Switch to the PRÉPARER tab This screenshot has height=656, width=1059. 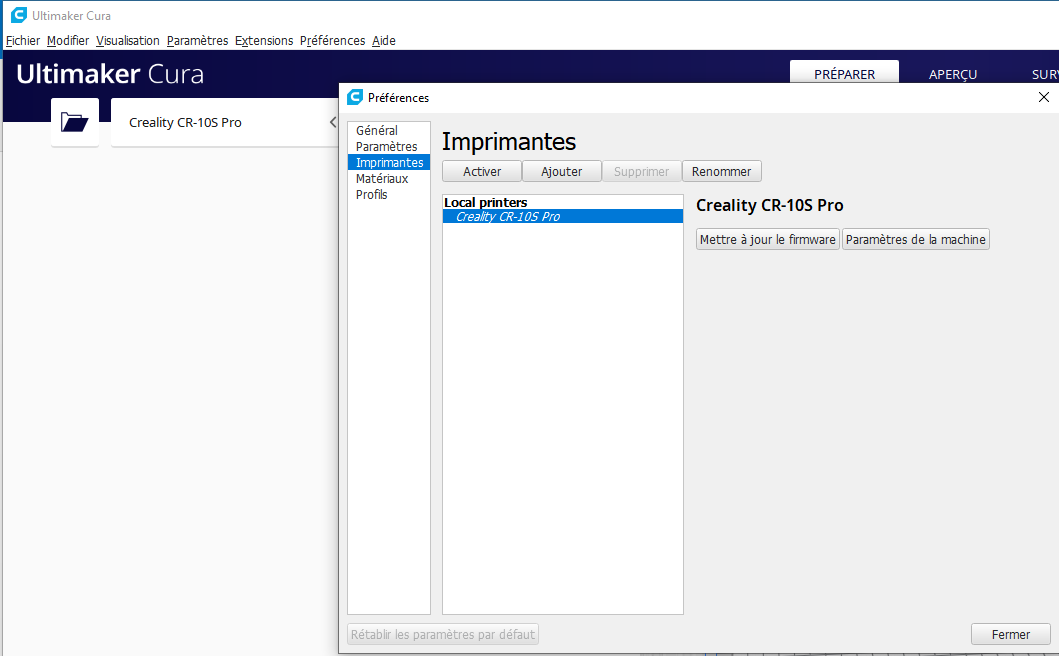[x=844, y=72]
